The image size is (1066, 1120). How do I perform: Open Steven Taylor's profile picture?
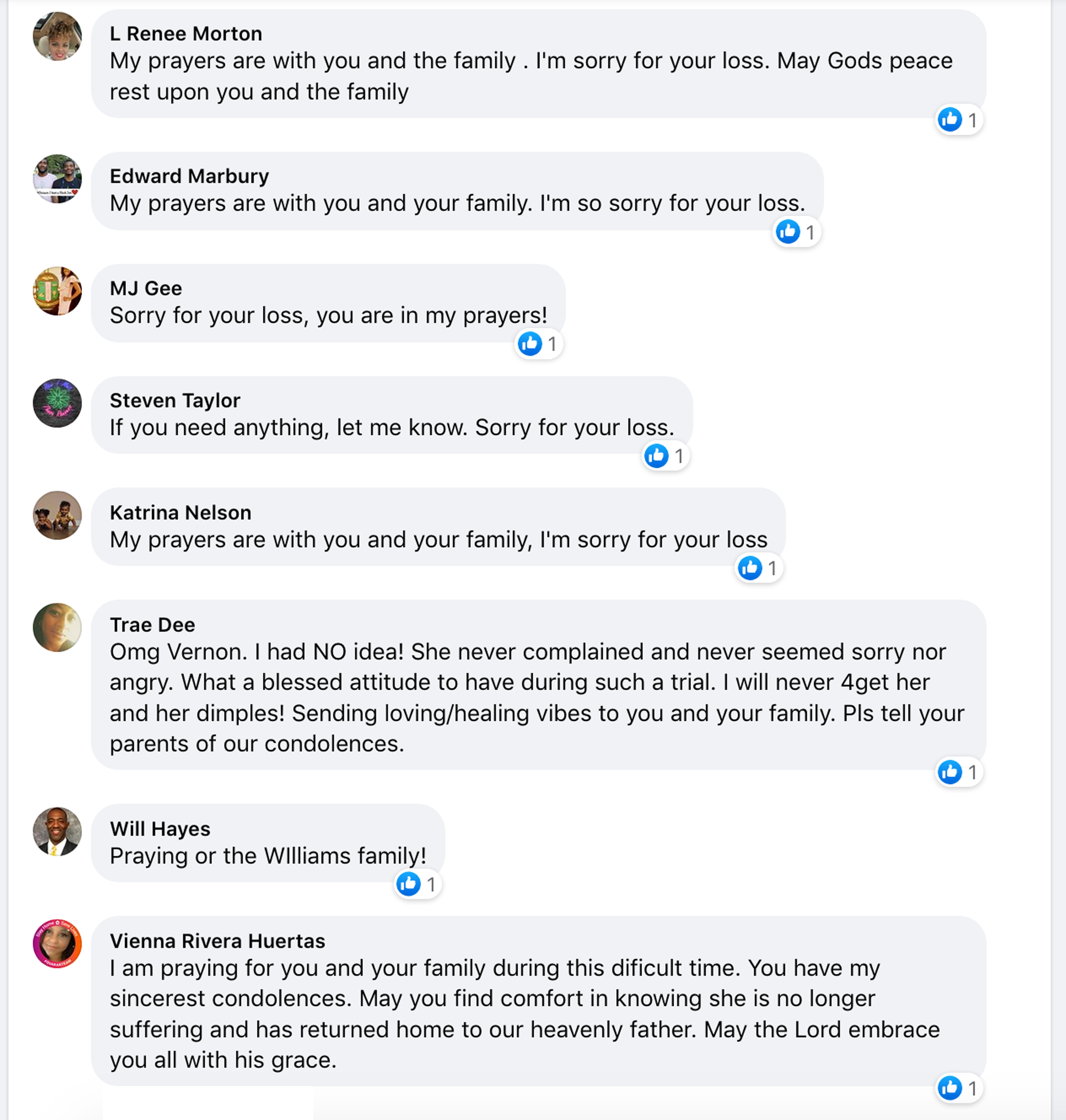coord(57,403)
